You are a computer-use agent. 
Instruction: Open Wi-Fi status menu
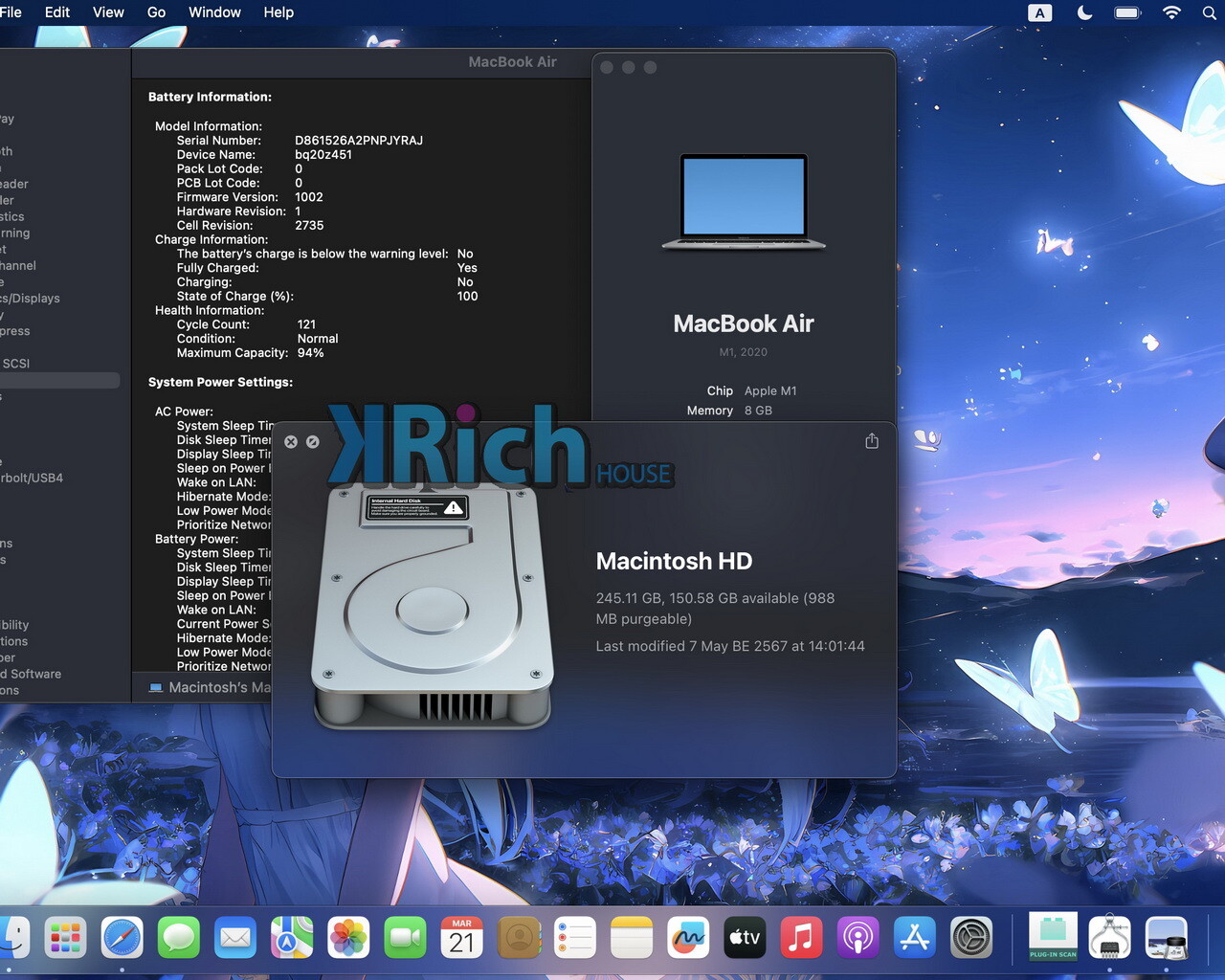tap(1171, 12)
